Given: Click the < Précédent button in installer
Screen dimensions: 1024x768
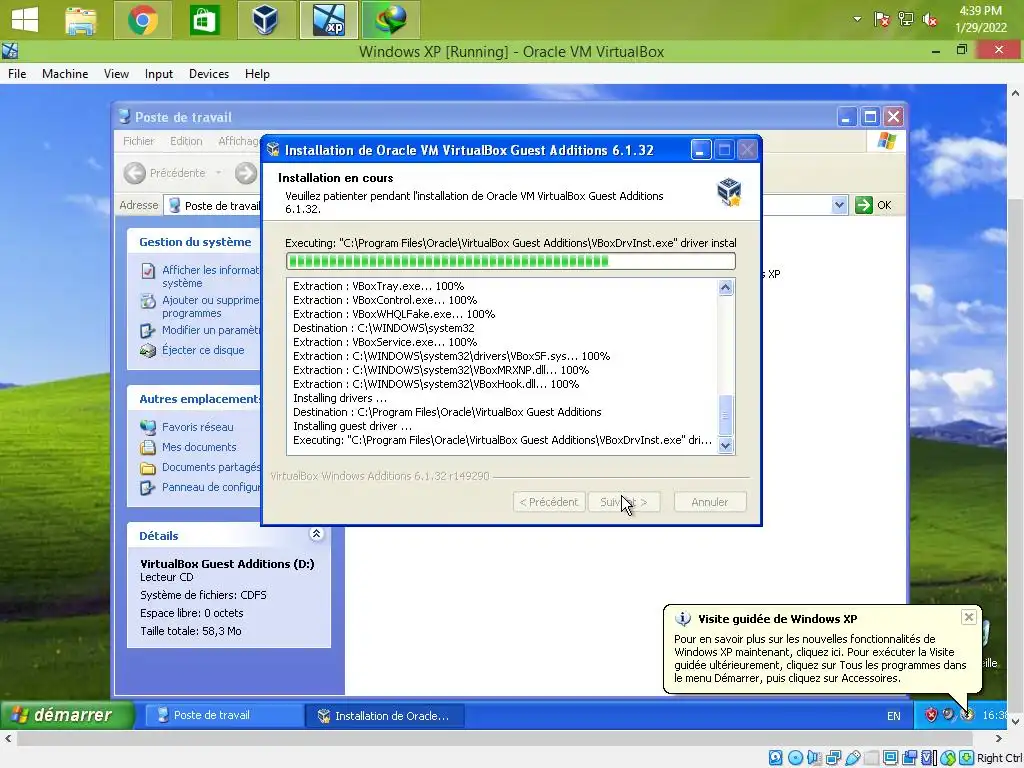Looking at the screenshot, I should point(549,502).
